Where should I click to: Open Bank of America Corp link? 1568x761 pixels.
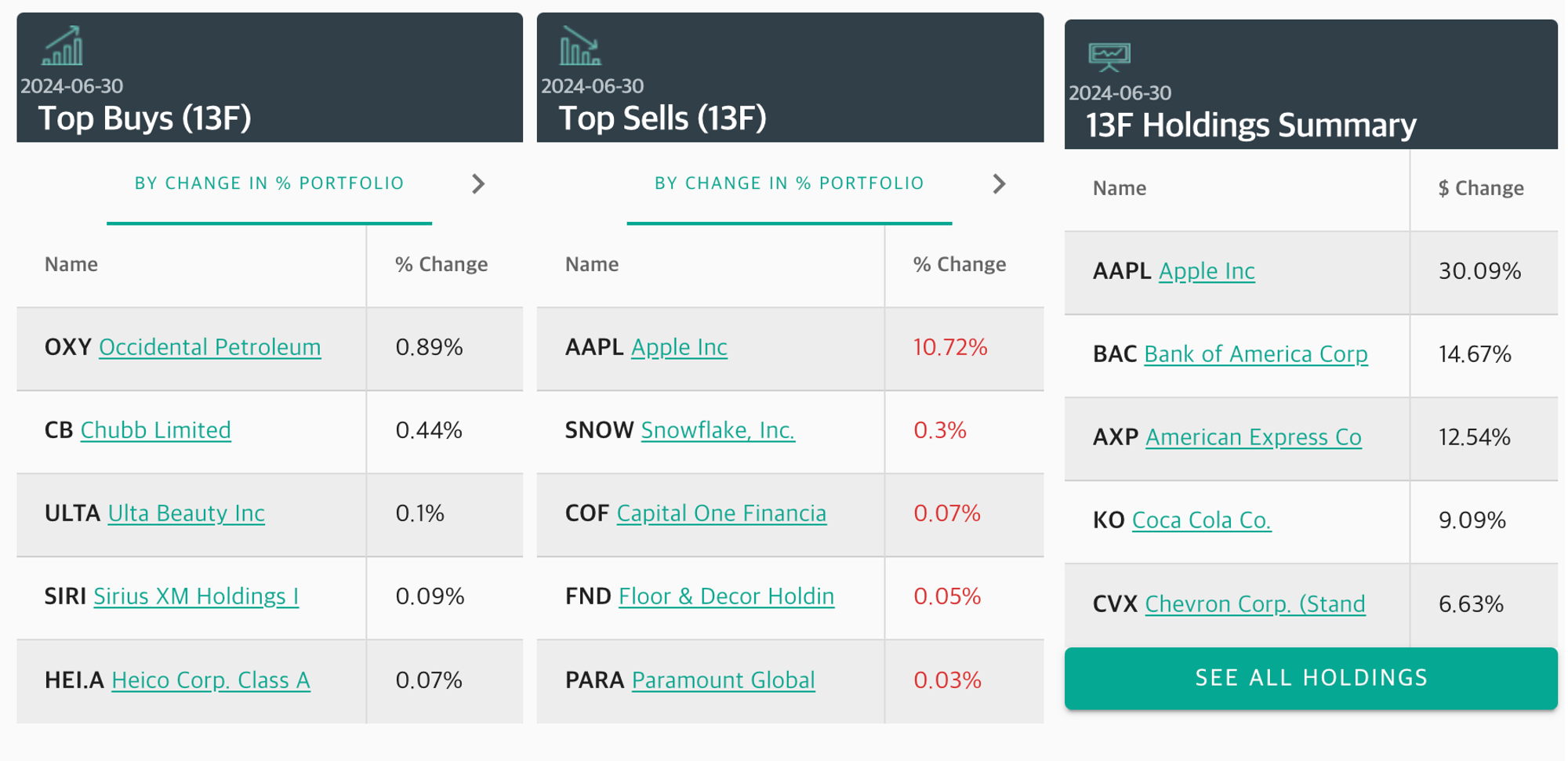[1255, 354]
